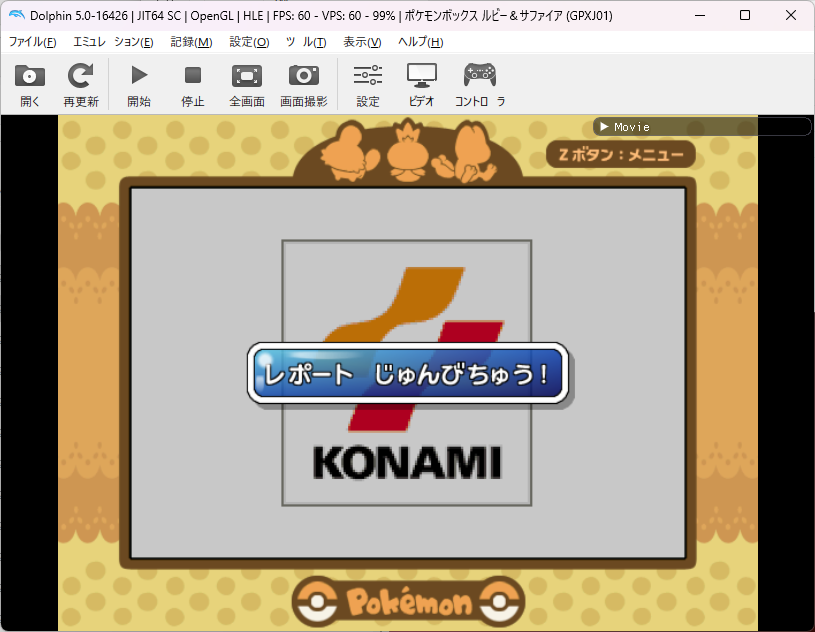Click the Dolphin logo in the title bar
The height and width of the screenshot is (632, 815).
click(x=17, y=15)
